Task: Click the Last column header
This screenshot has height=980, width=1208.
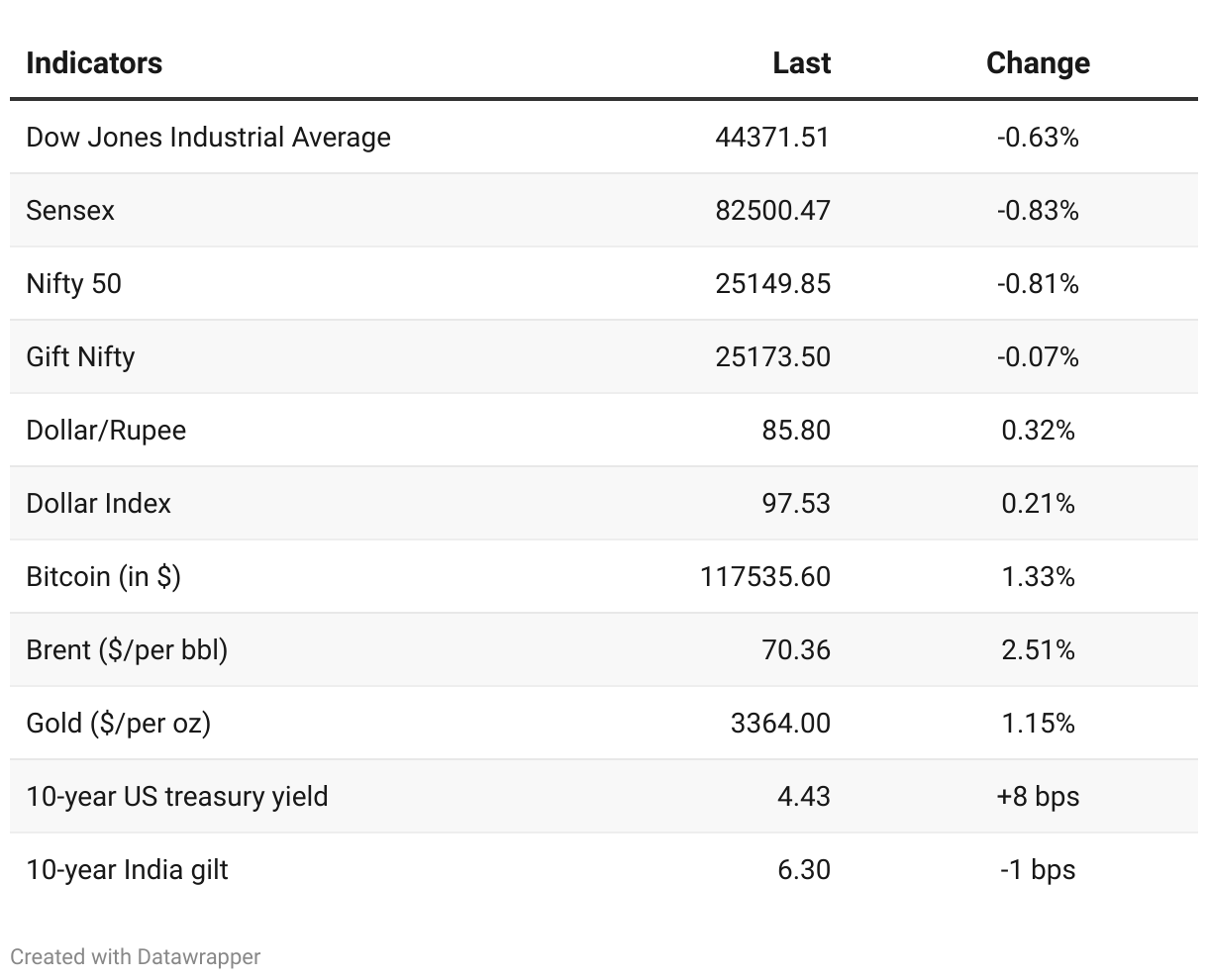Action: coord(801,63)
